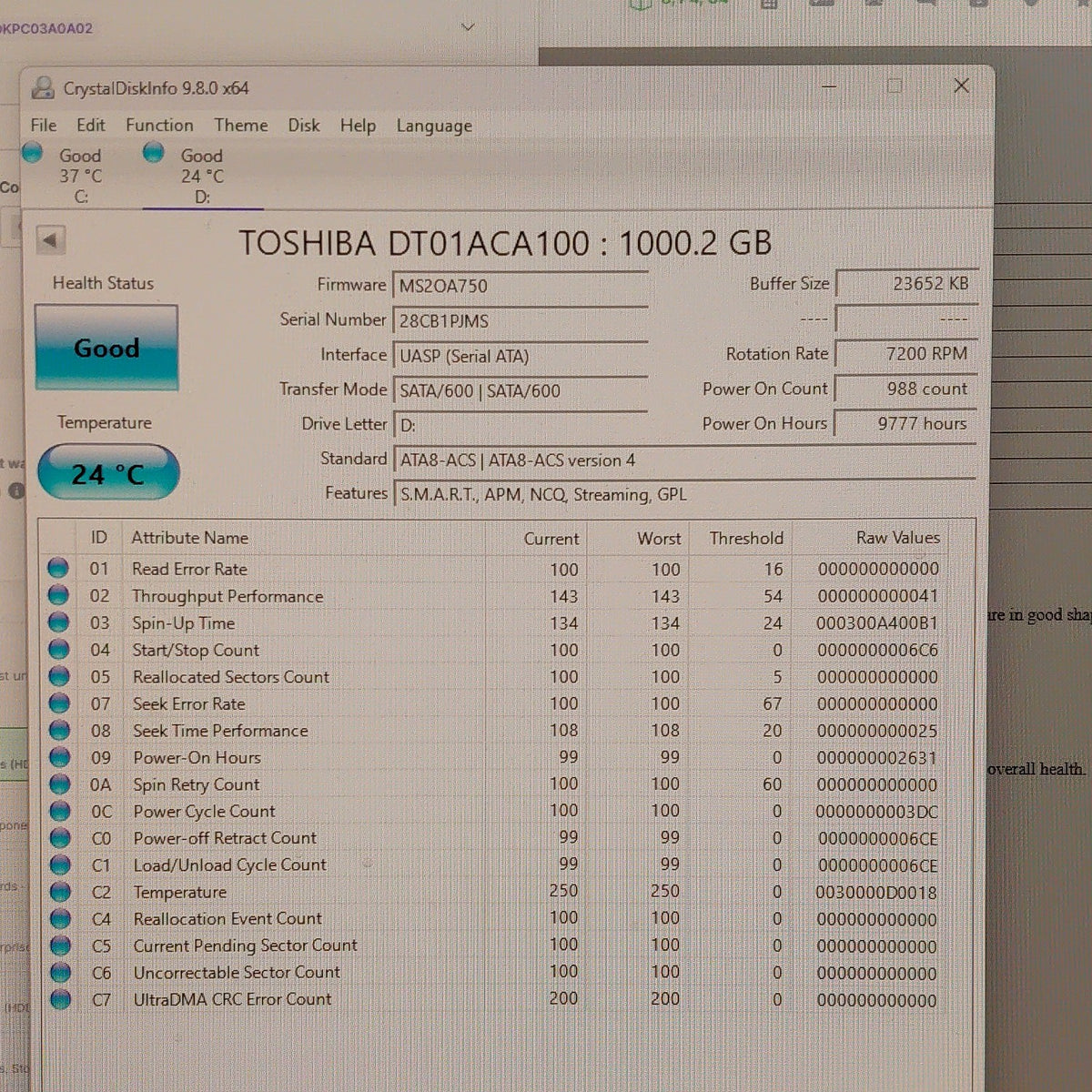Click status orb for Uncorrectable Sector Count
Viewport: 1092px width, 1092px height.
pos(61,972)
